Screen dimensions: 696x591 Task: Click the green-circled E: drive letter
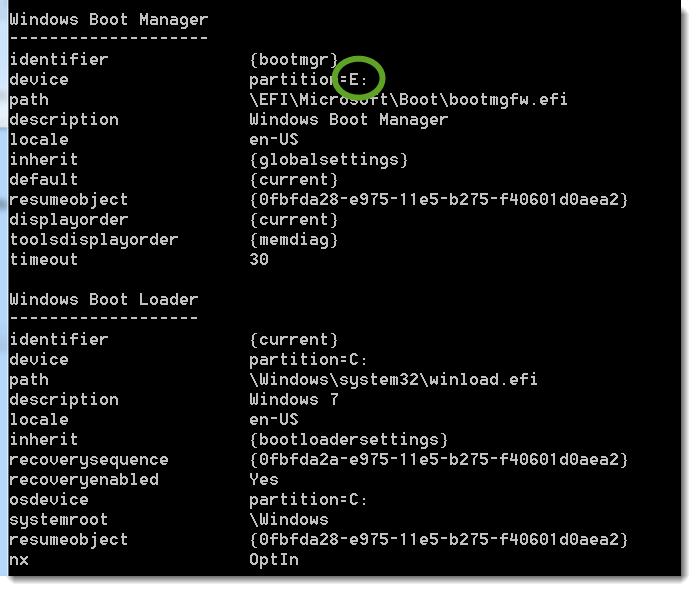(x=358, y=79)
